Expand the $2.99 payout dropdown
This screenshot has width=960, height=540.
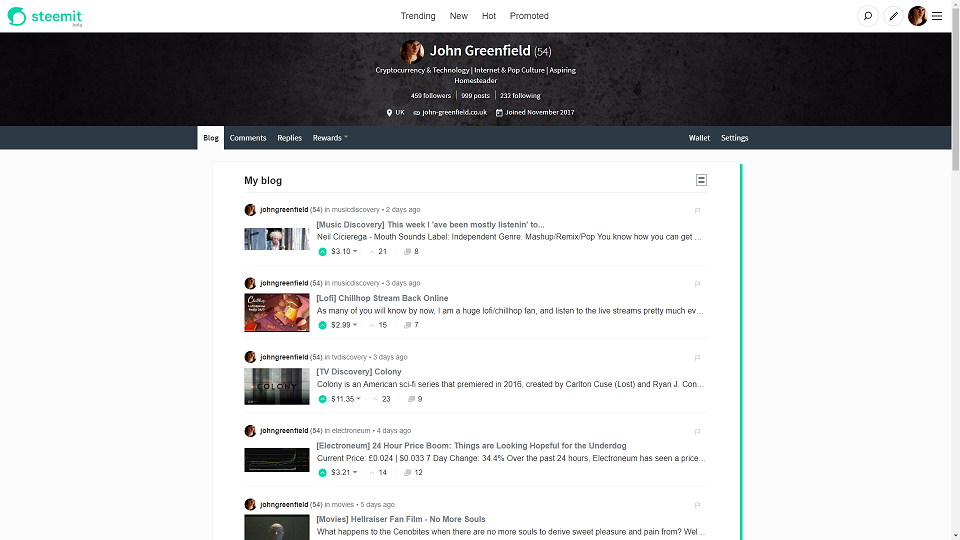(x=344, y=325)
